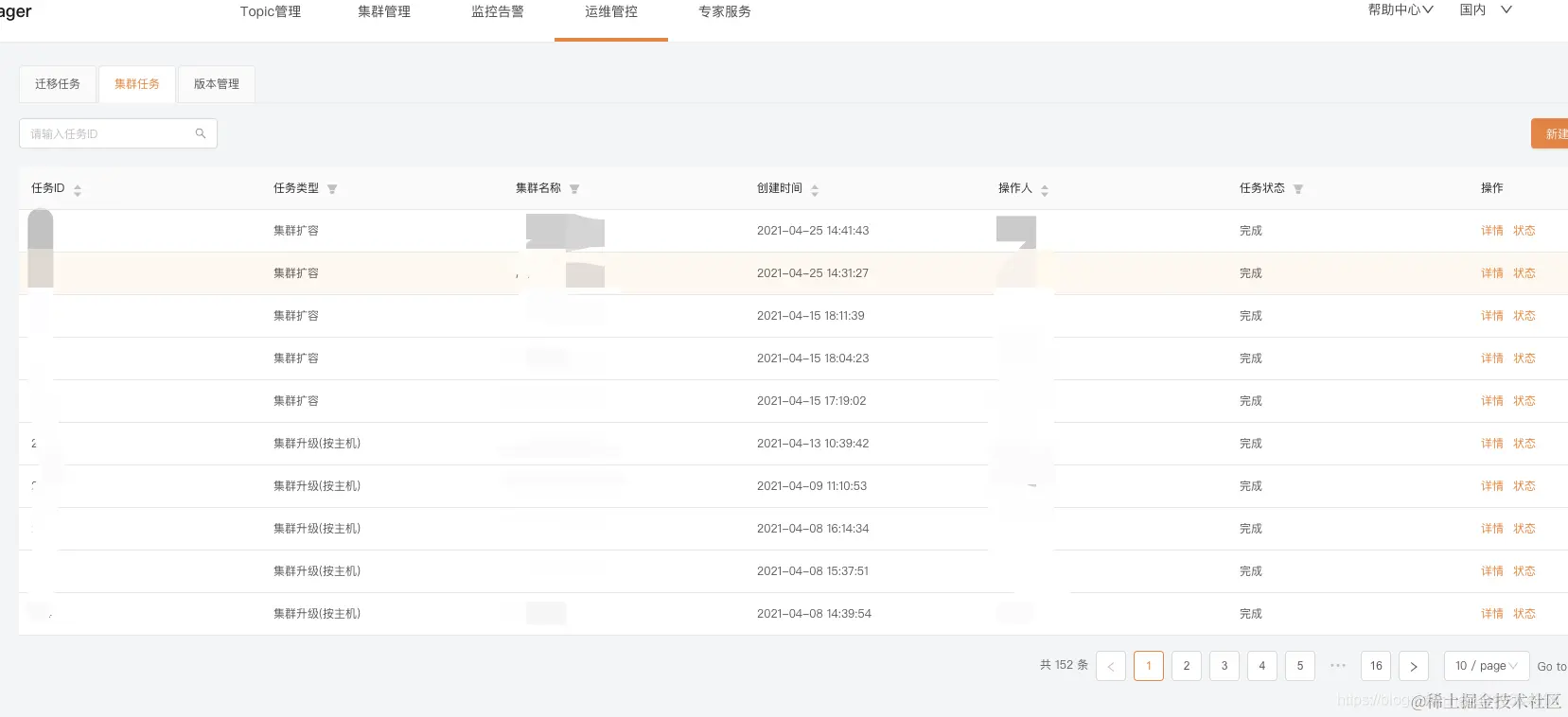Click 集群升级(按主机) in the 2021-04-09 row

(x=317, y=486)
